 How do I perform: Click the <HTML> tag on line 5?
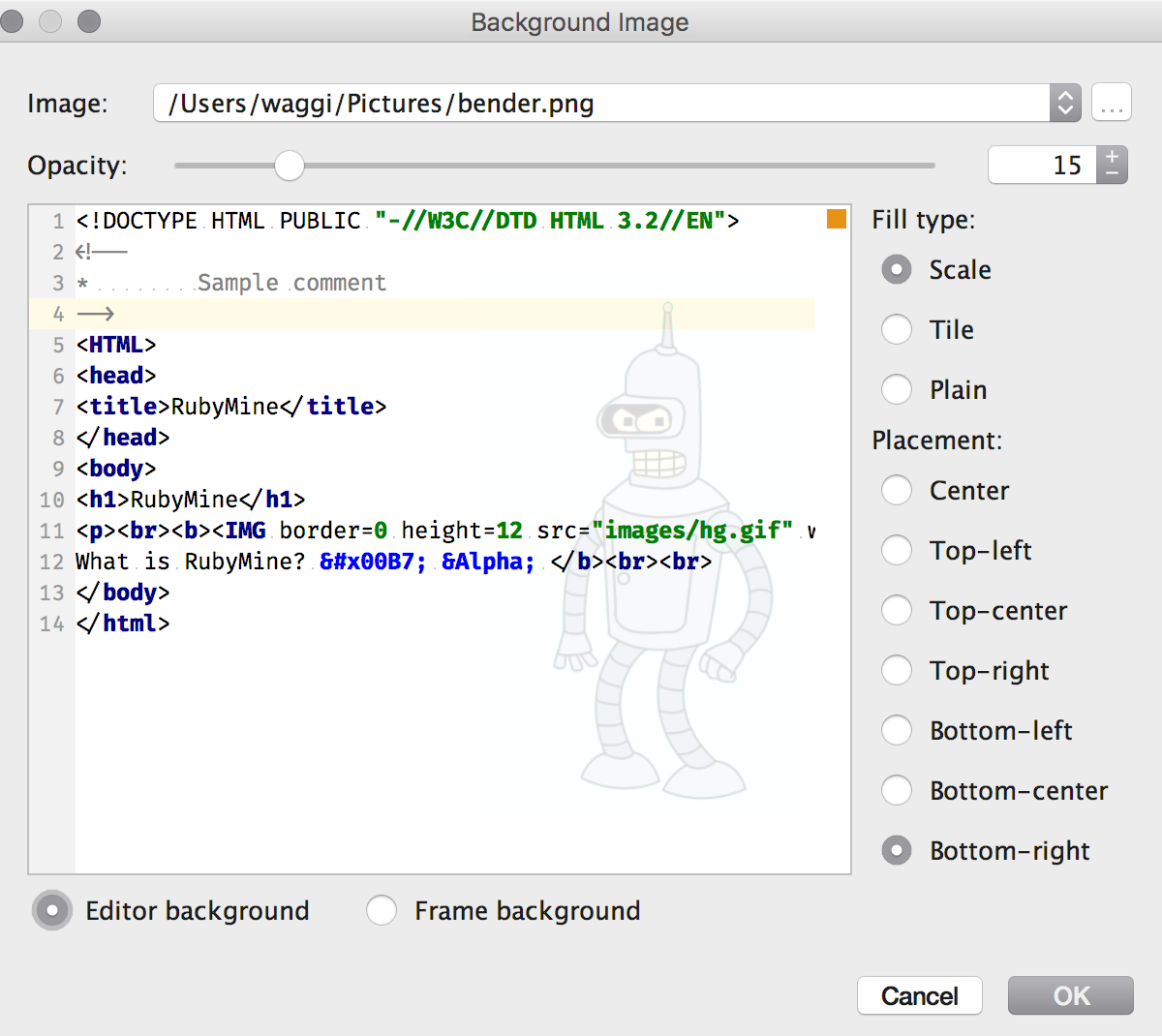click(116, 345)
